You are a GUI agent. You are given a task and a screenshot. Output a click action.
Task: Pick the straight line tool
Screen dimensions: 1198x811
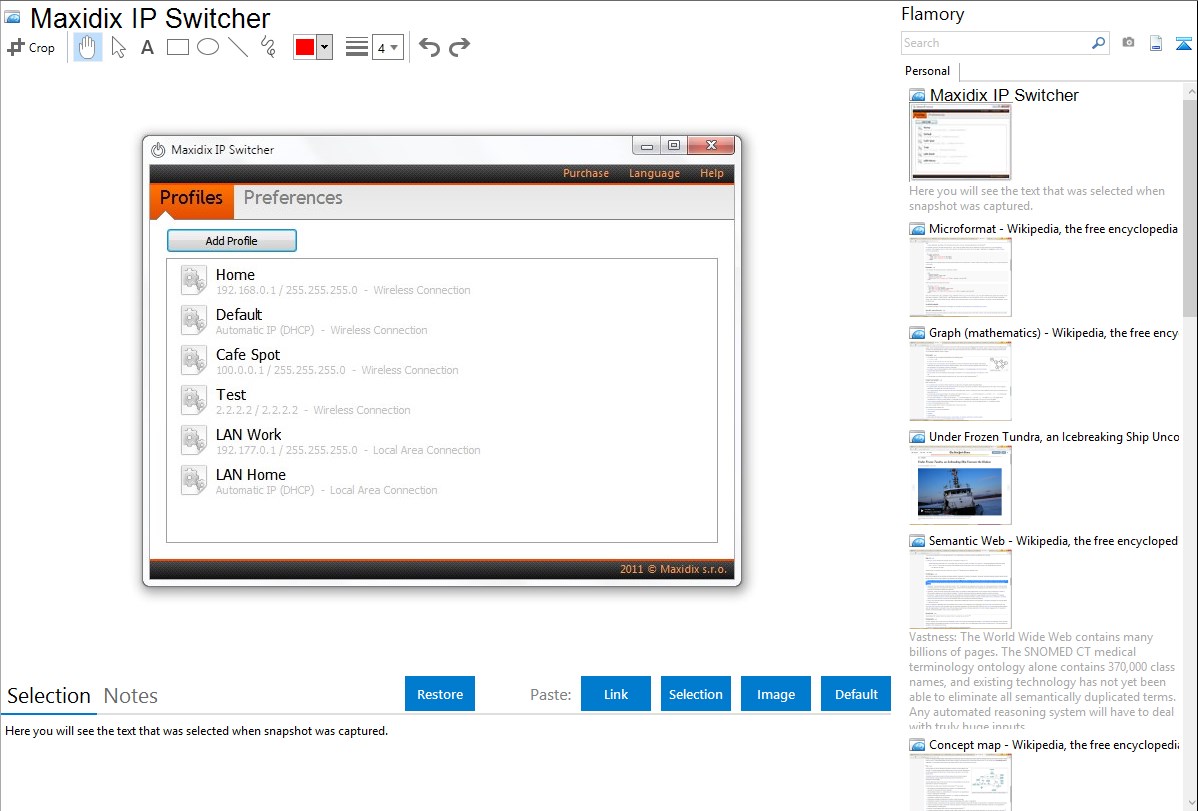click(x=238, y=47)
